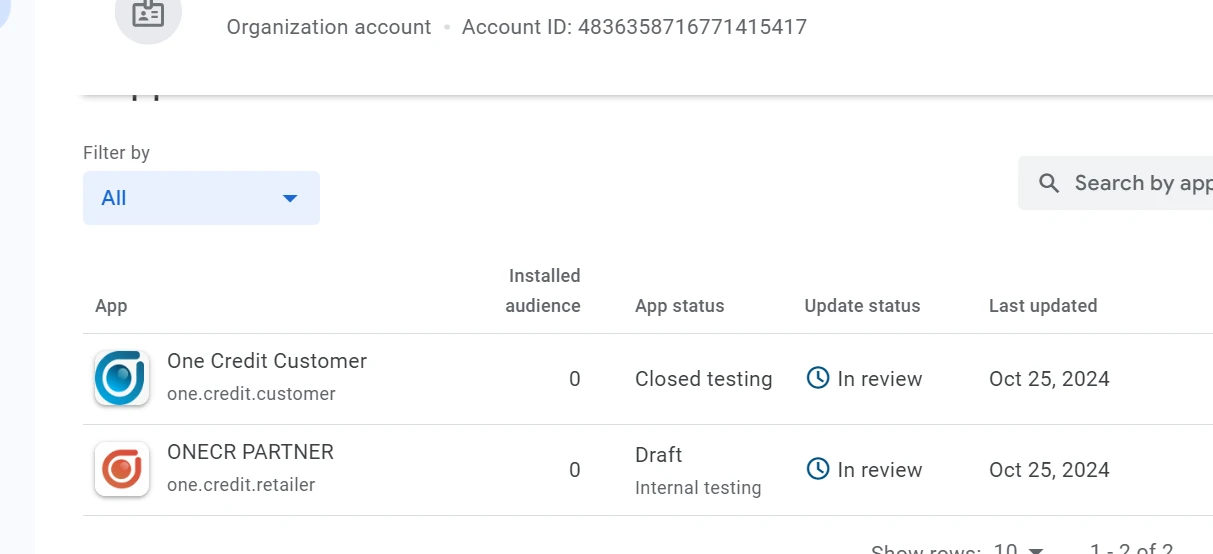Click the Update status column header
This screenshot has width=1213, height=554.
(x=862, y=306)
